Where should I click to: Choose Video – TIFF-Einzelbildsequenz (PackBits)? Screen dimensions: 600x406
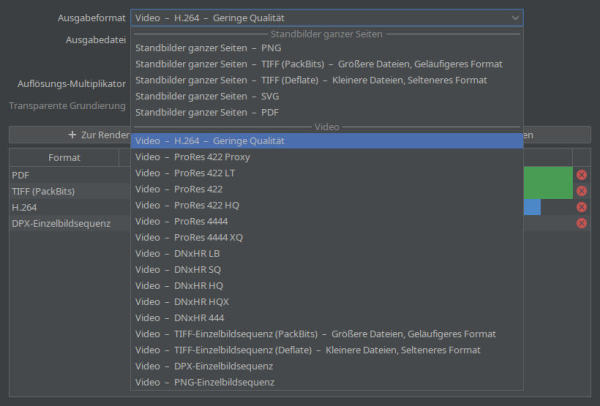327,334
